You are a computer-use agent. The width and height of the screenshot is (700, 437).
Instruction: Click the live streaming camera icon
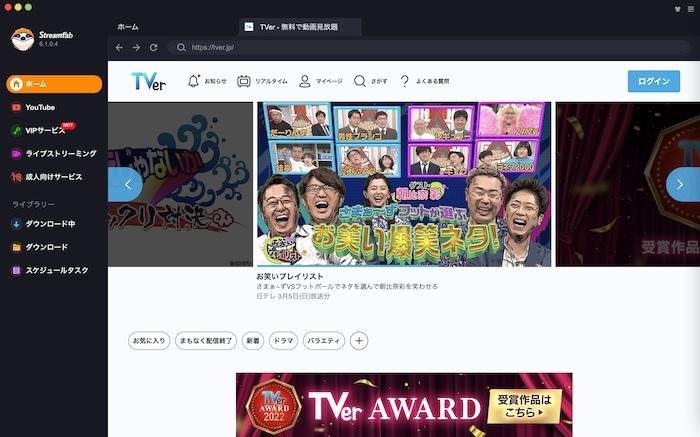tap(16, 154)
